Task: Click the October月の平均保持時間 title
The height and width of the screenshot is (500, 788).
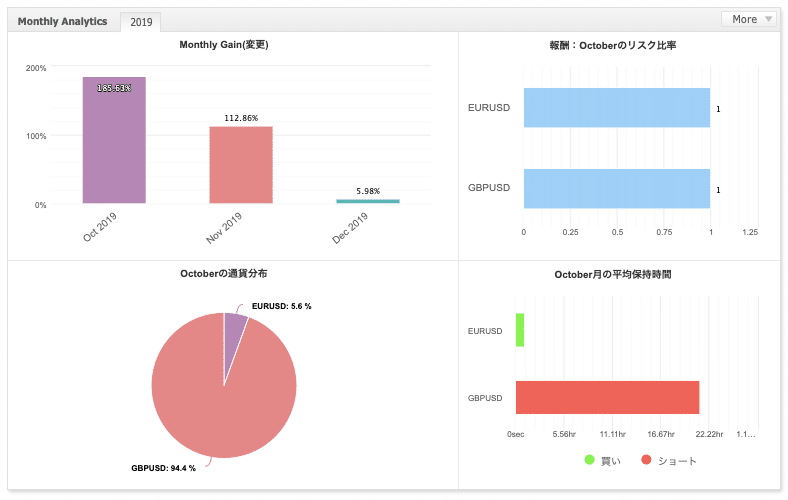Action: pyautogui.click(x=613, y=274)
